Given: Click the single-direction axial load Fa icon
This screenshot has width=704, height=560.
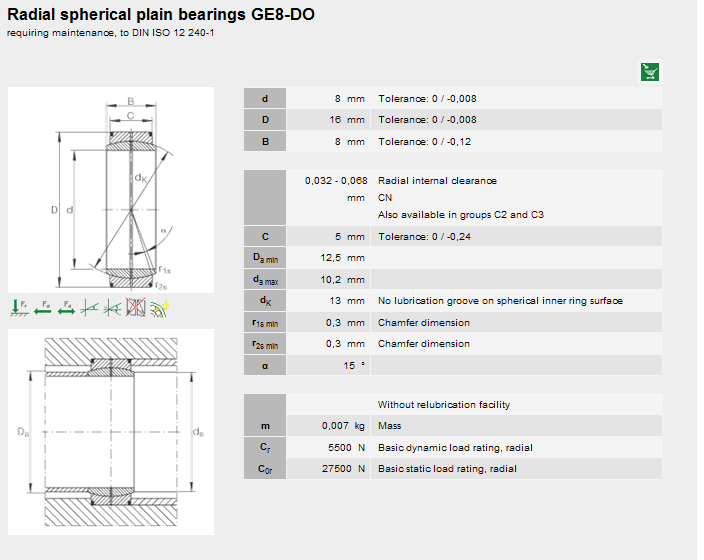Looking at the screenshot, I should click(x=43, y=308).
